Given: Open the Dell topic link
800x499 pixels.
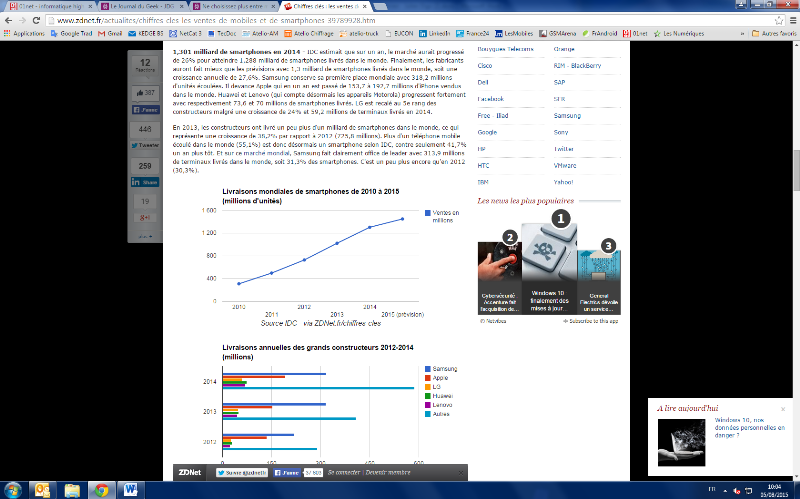Looking at the screenshot, I should (x=483, y=82).
